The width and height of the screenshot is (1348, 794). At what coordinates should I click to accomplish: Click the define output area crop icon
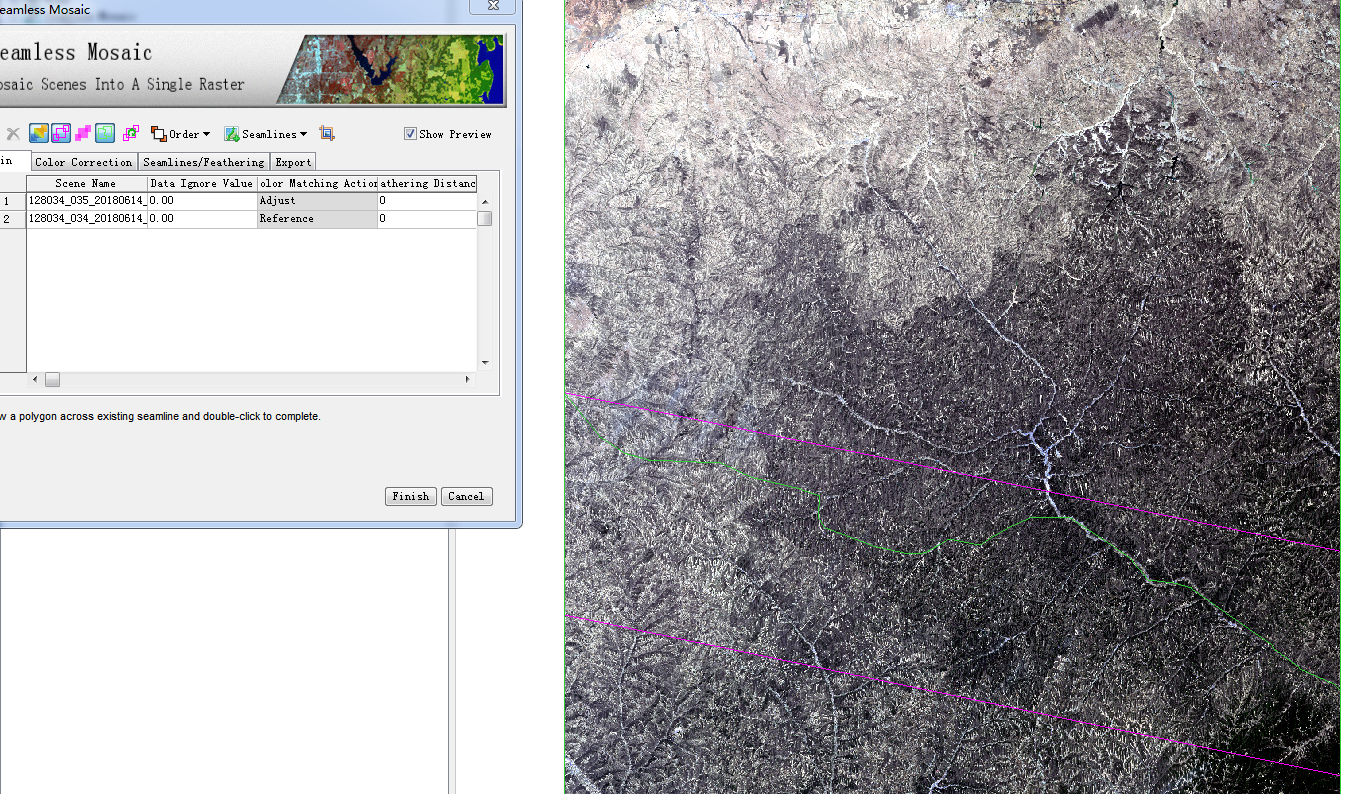(x=327, y=133)
